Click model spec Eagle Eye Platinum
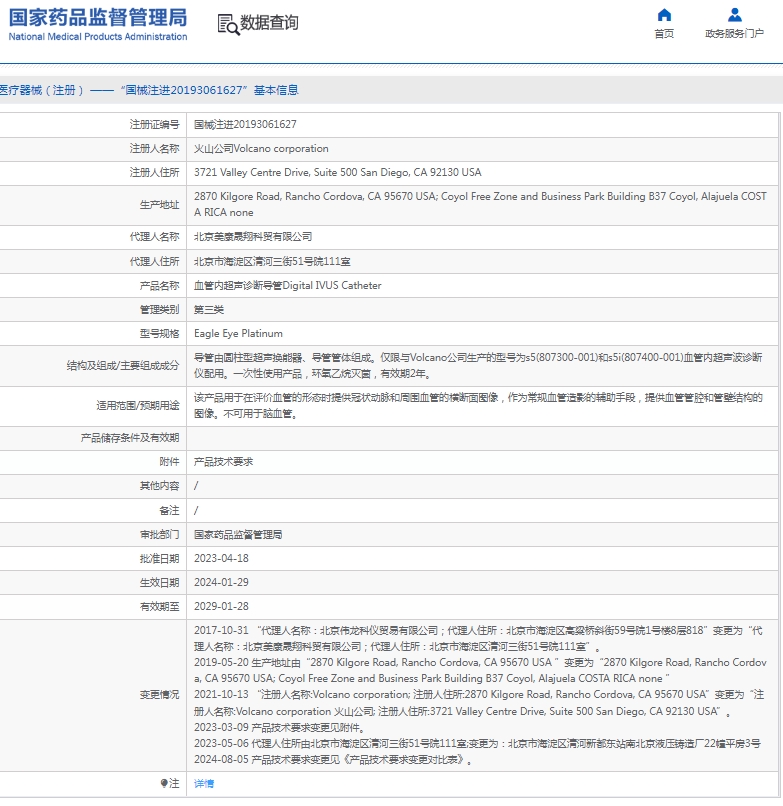Viewport: 783px width, 806px height. [238, 334]
